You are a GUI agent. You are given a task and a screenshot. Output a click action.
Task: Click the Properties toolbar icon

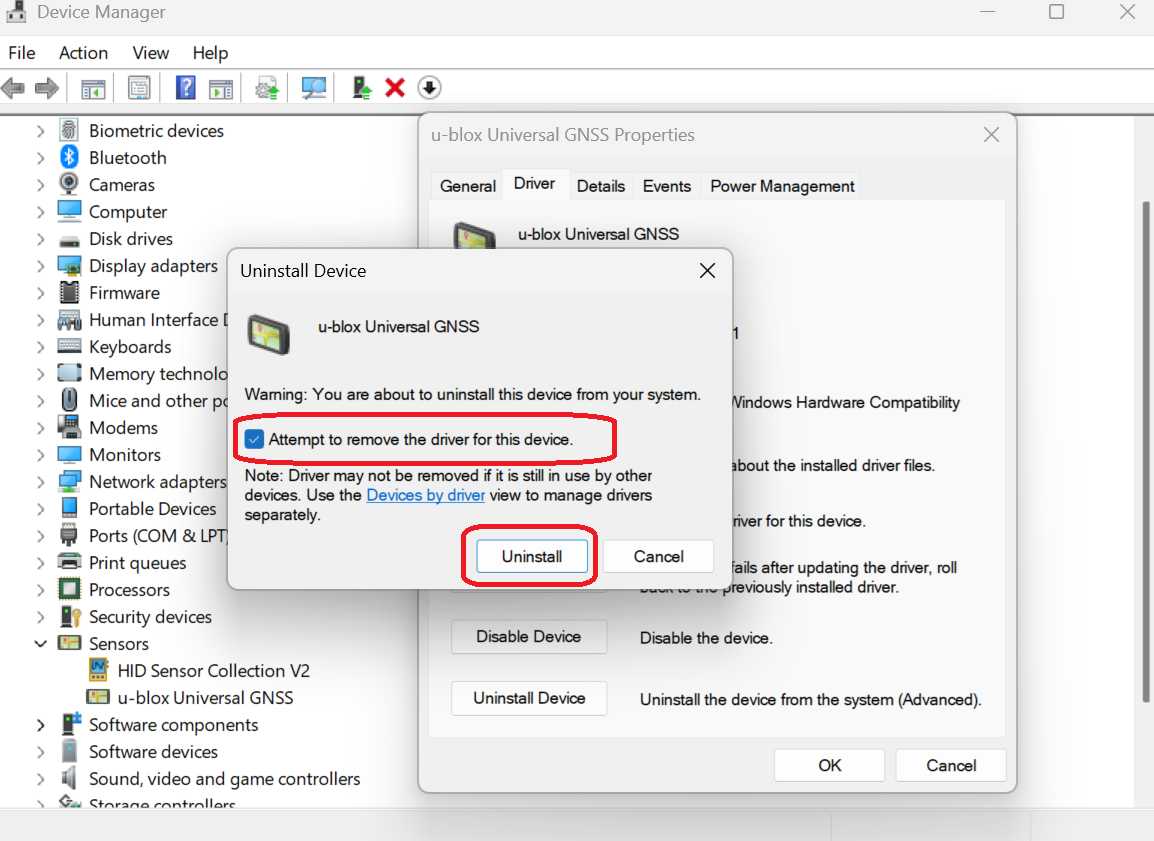[140, 88]
